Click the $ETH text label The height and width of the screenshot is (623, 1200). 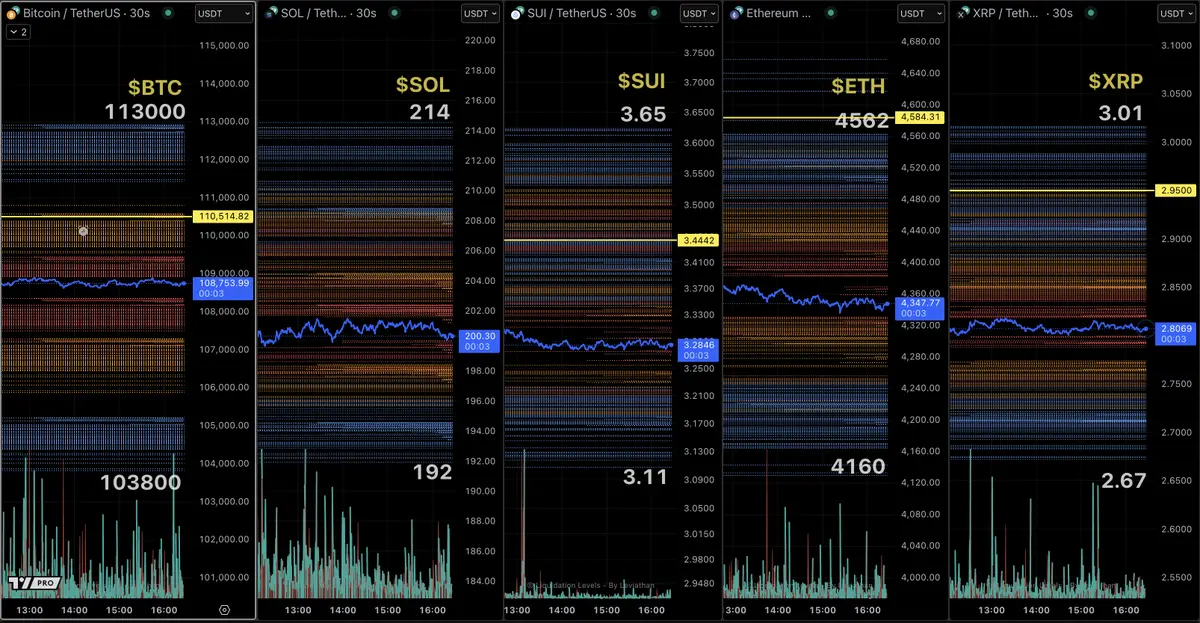click(859, 88)
